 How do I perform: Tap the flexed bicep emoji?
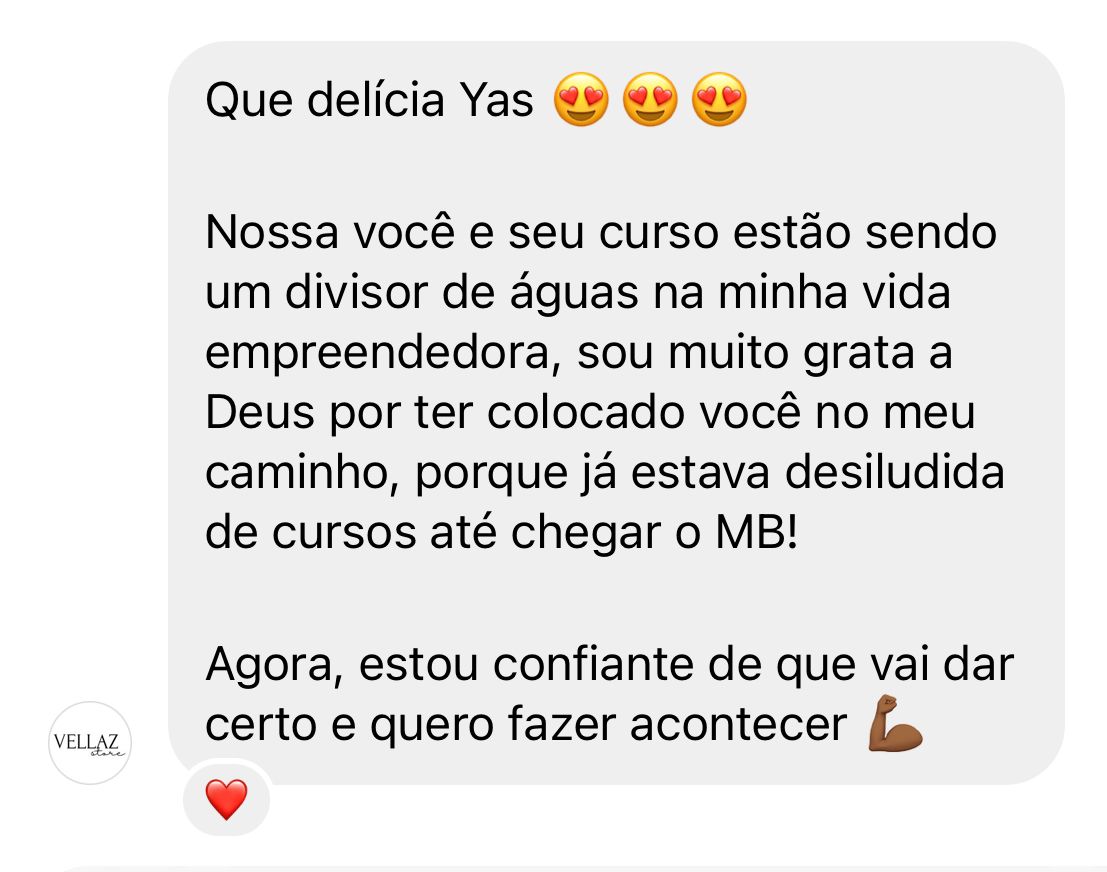[895, 724]
